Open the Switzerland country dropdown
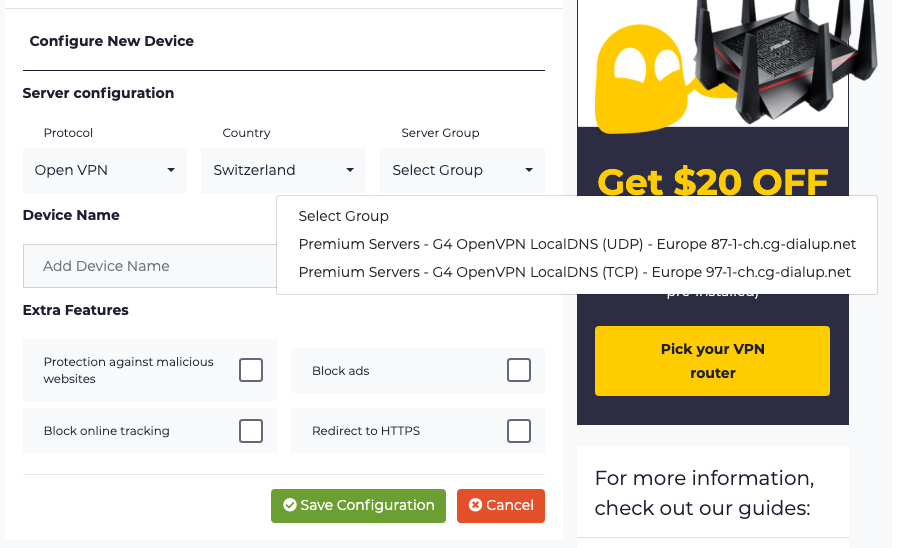 [283, 170]
